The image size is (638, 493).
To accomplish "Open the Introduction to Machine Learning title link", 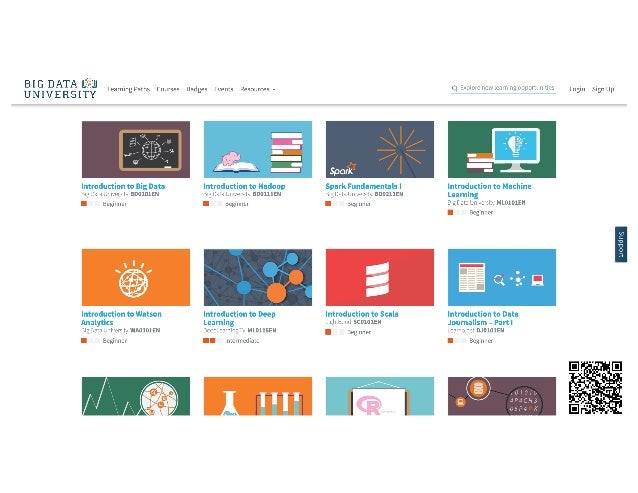I will (x=489, y=190).
